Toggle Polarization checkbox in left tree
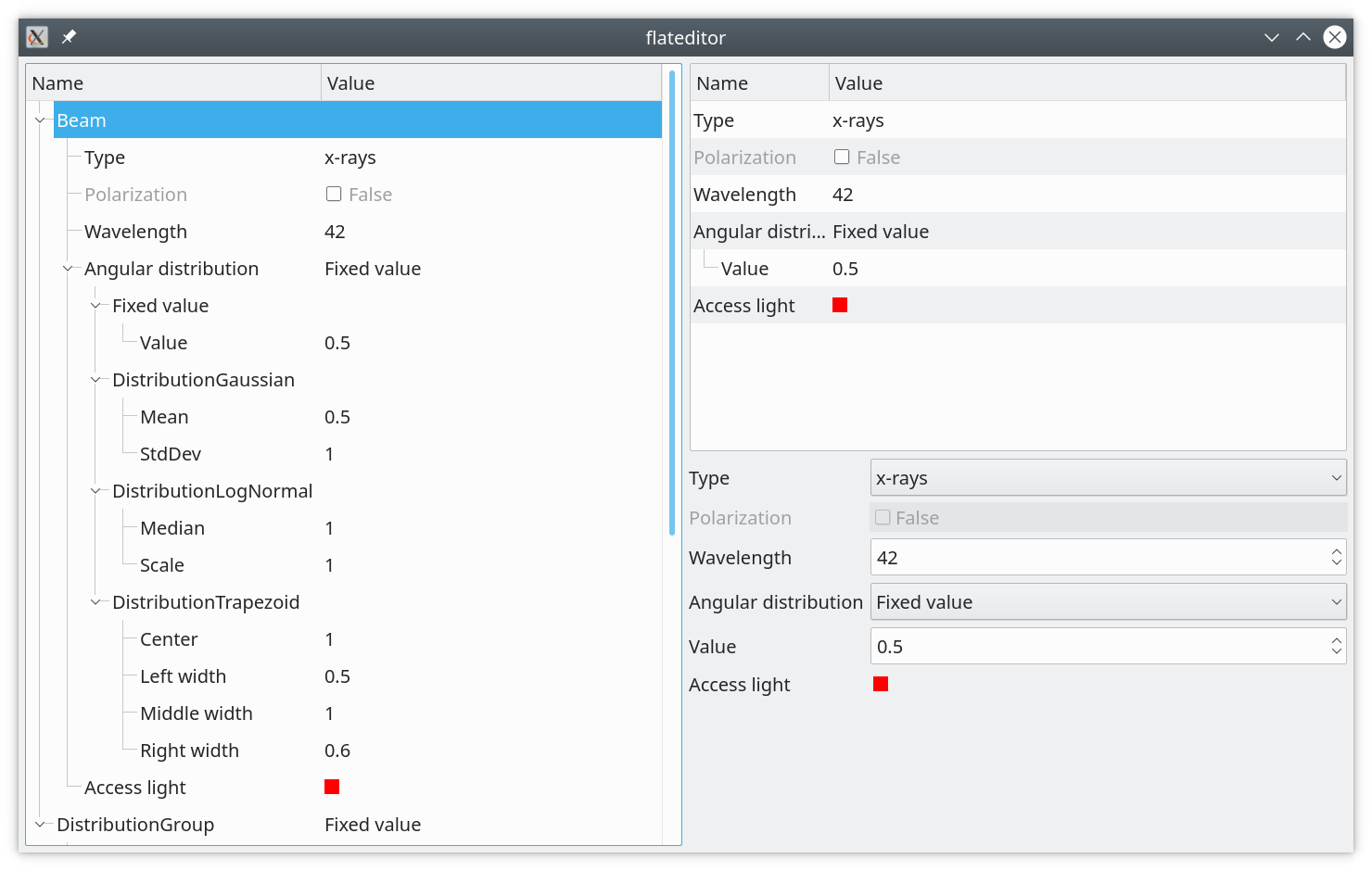The image size is (1372, 871). pos(334,194)
